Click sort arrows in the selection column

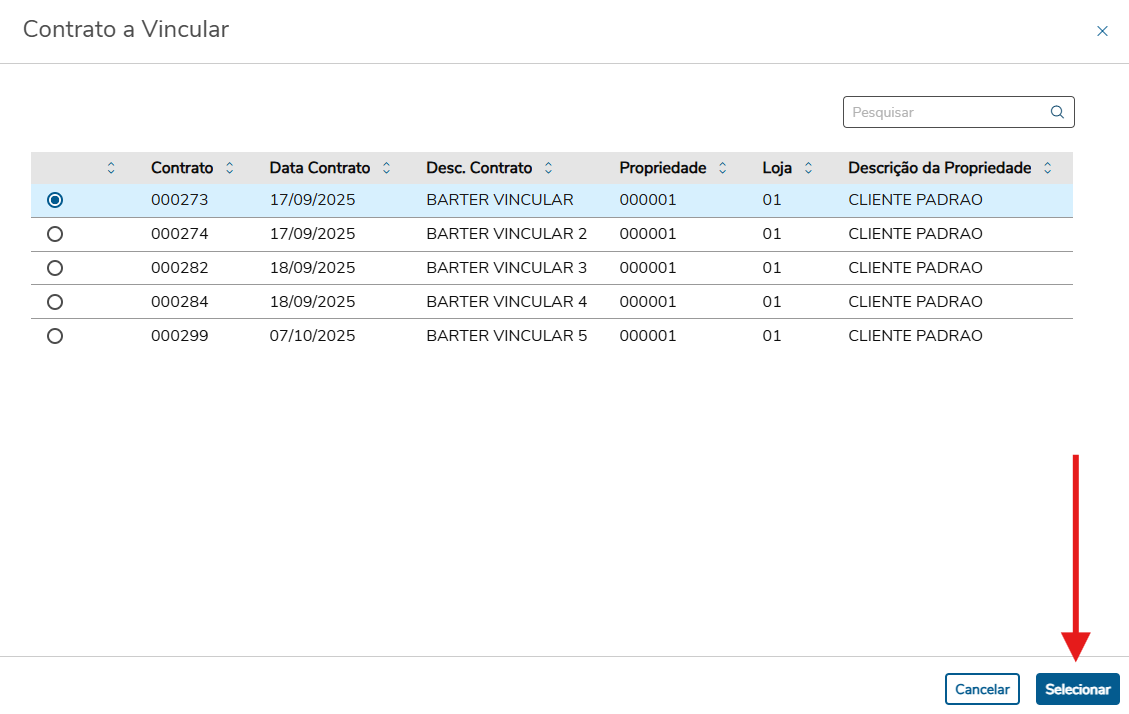point(111,168)
